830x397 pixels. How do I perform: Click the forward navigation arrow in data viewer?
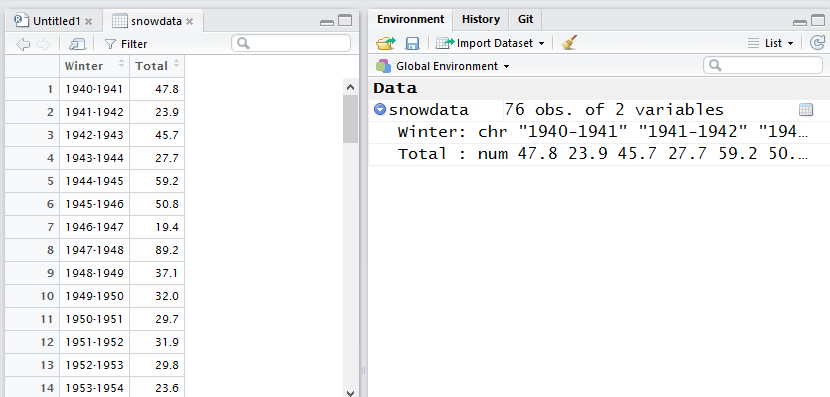43,44
